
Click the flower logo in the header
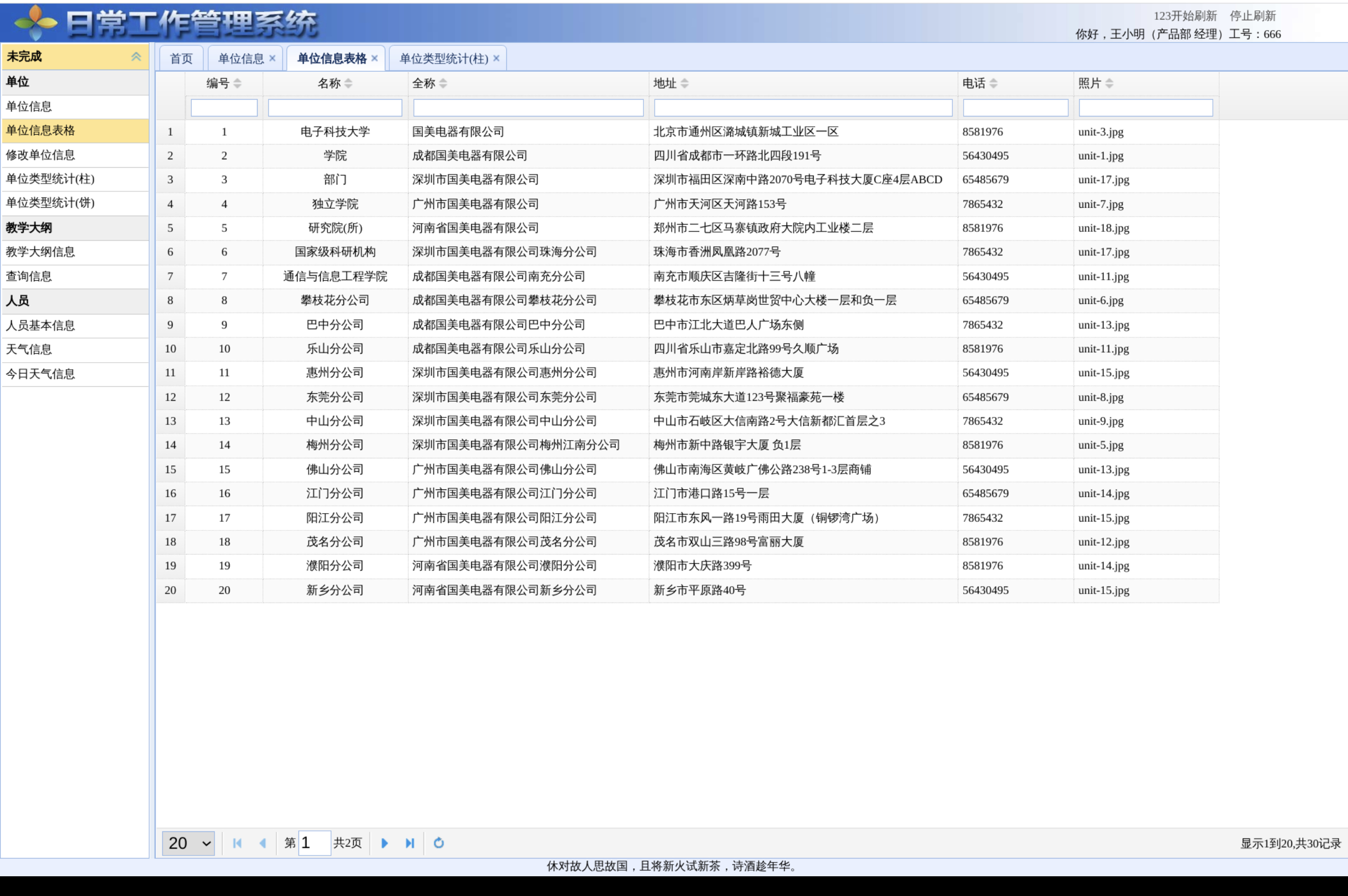(36, 23)
